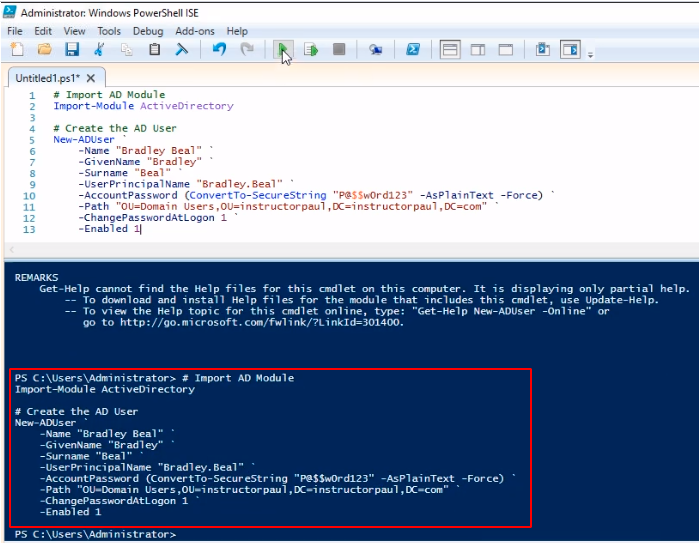Viewport: 699px width, 543px height.
Task: Open a New Remote PowerShell Tab
Action: tap(375, 49)
